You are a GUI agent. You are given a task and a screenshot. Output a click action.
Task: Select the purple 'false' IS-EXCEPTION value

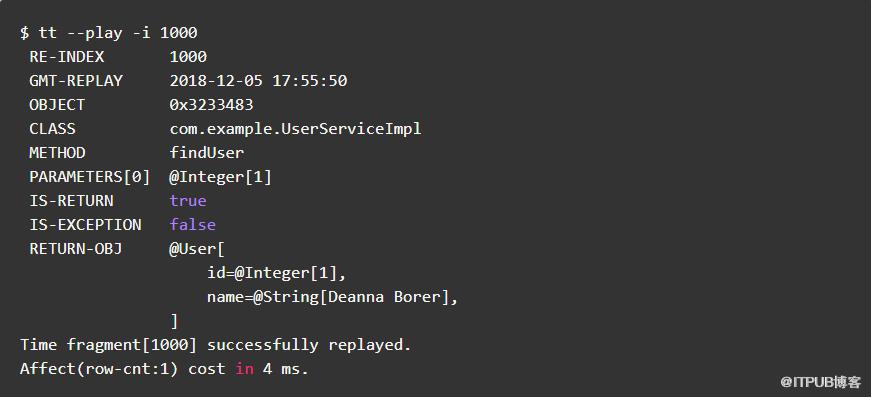[193, 224]
